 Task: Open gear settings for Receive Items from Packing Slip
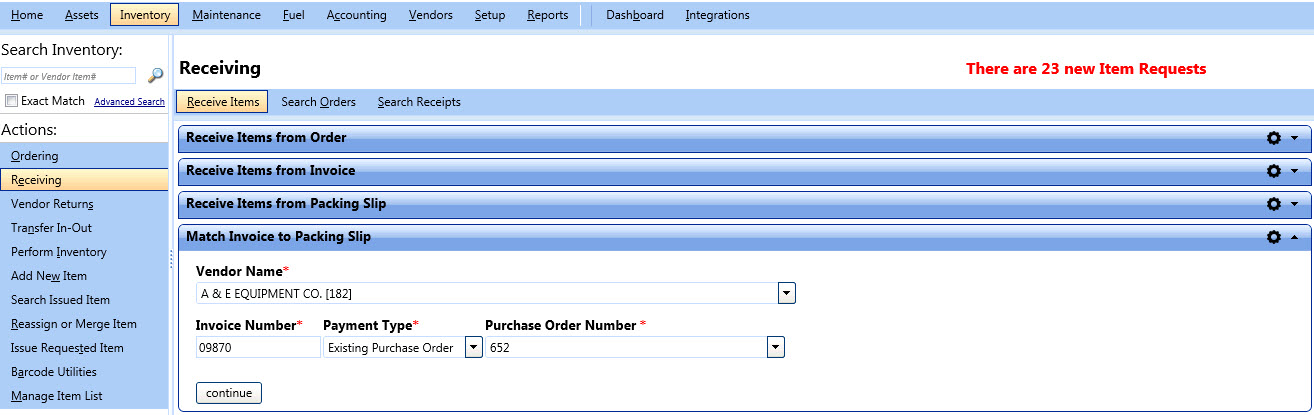click(1274, 204)
